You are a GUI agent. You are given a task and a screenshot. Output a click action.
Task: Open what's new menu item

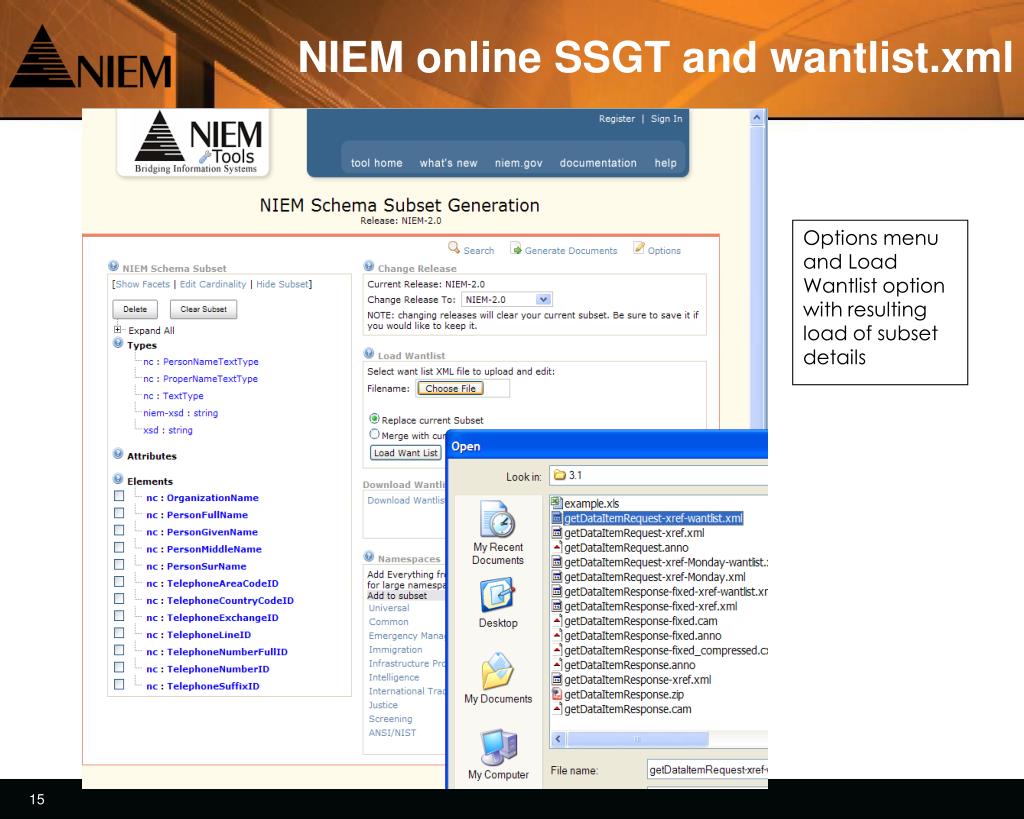tap(448, 163)
